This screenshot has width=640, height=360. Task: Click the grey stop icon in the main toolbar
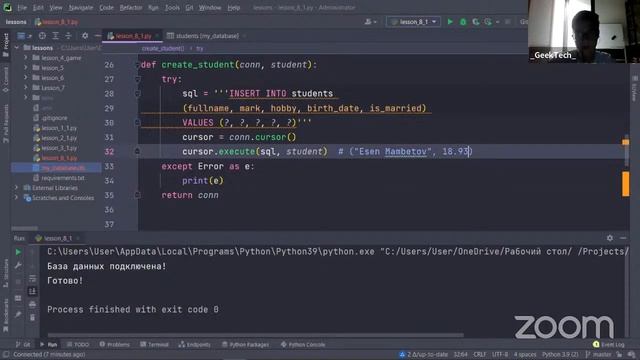coord(508,22)
